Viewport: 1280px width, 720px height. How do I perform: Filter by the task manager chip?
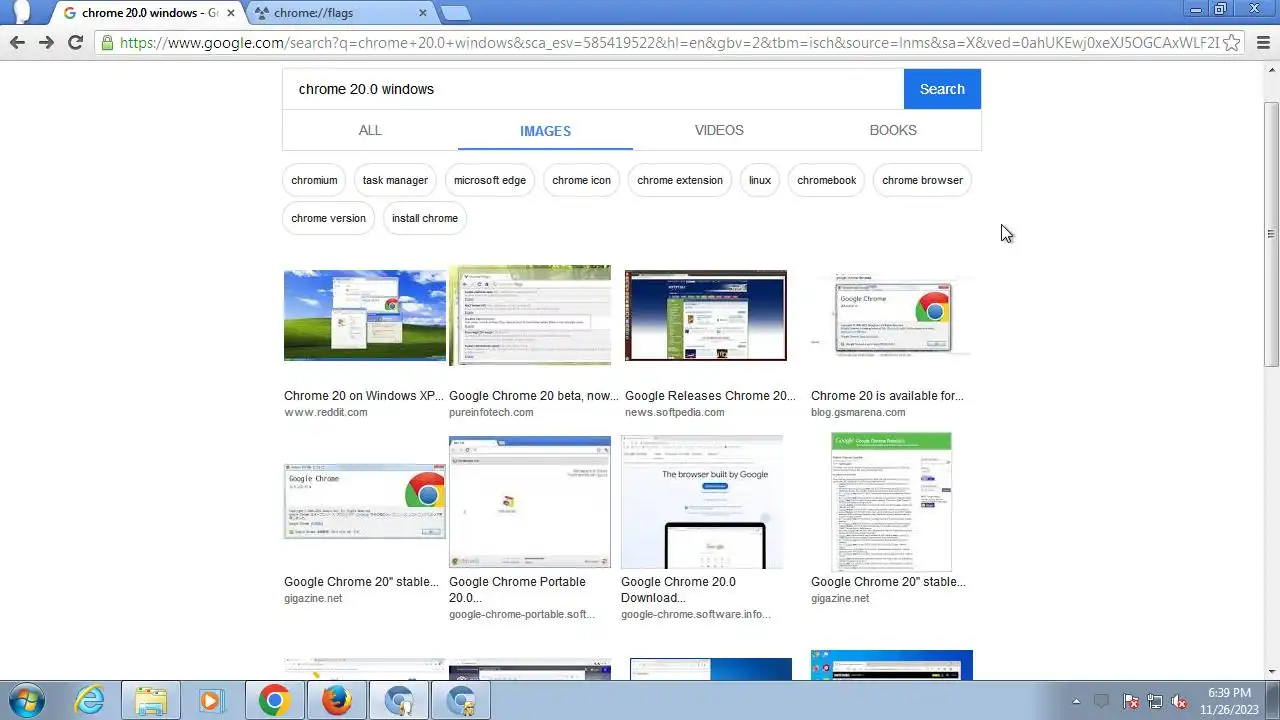pyautogui.click(x=395, y=180)
